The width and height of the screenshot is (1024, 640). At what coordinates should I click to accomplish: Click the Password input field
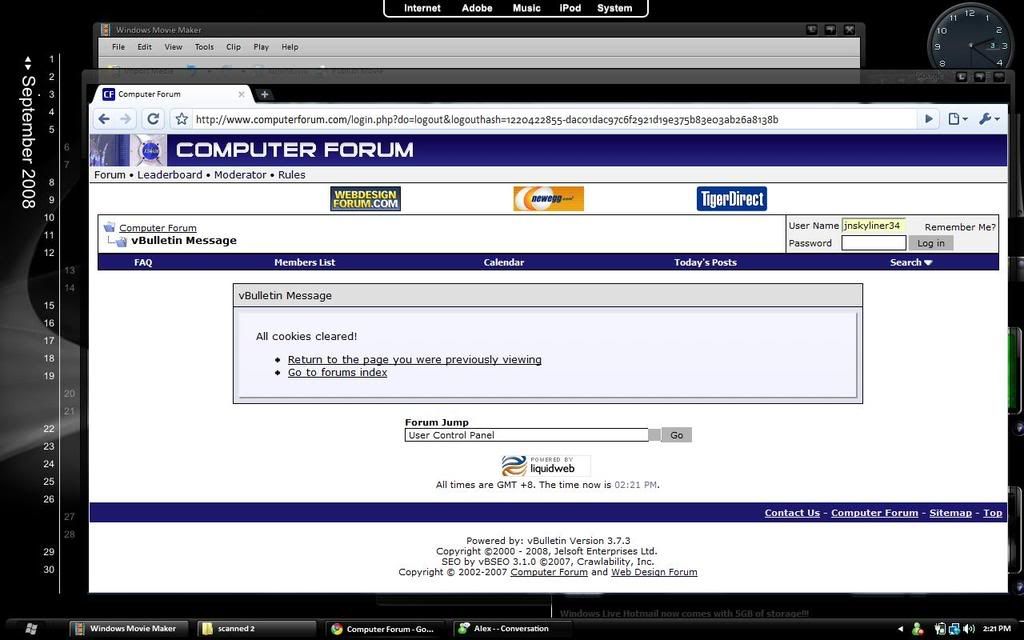pos(873,243)
